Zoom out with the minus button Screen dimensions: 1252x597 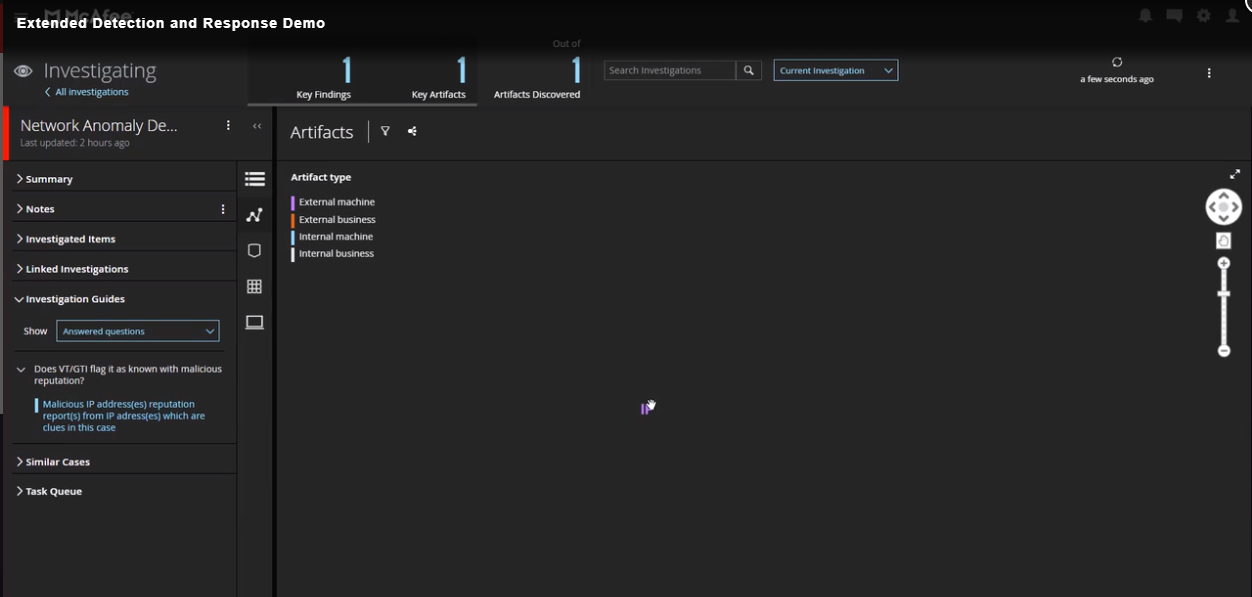[1223, 351]
